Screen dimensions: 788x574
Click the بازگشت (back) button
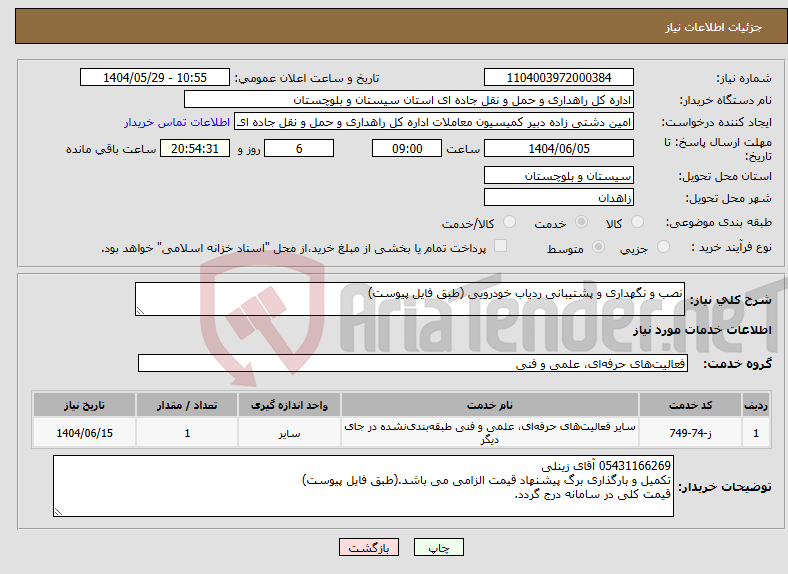369,547
